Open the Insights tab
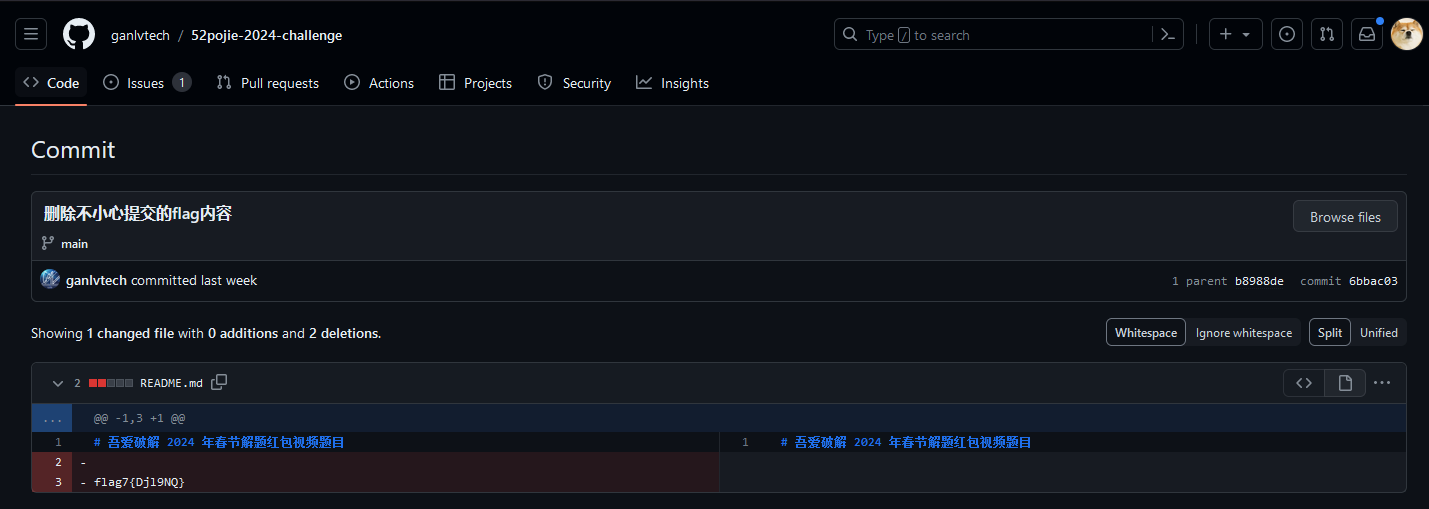Viewport: 1429px width, 509px height. click(672, 83)
